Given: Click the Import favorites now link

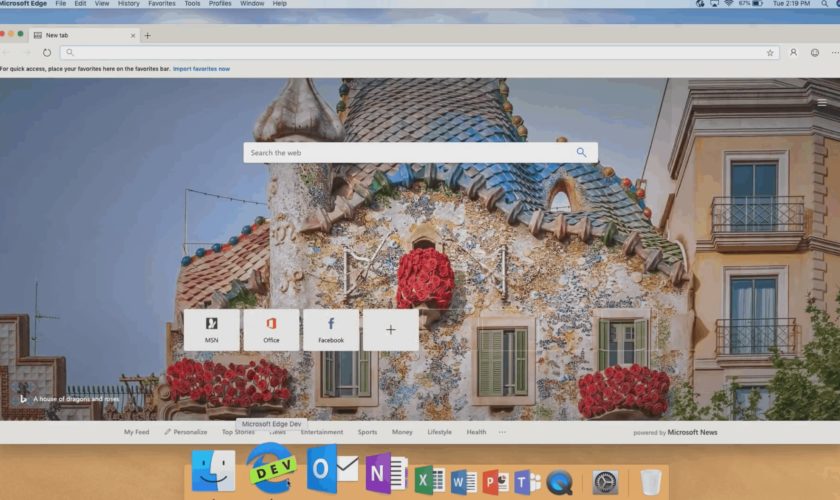Looking at the screenshot, I should (201, 69).
